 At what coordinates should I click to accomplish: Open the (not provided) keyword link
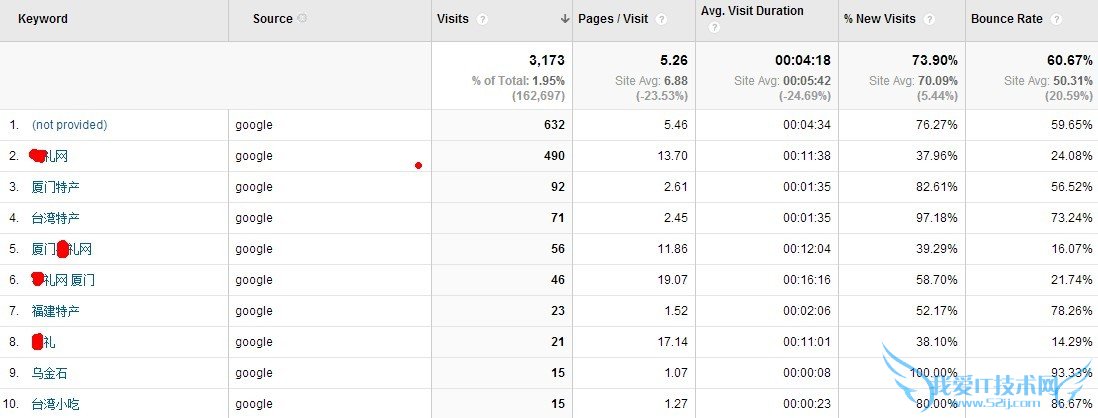tap(69, 125)
